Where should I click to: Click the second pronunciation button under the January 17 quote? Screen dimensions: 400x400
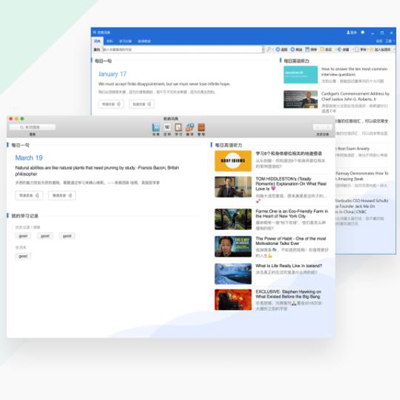[142, 104]
